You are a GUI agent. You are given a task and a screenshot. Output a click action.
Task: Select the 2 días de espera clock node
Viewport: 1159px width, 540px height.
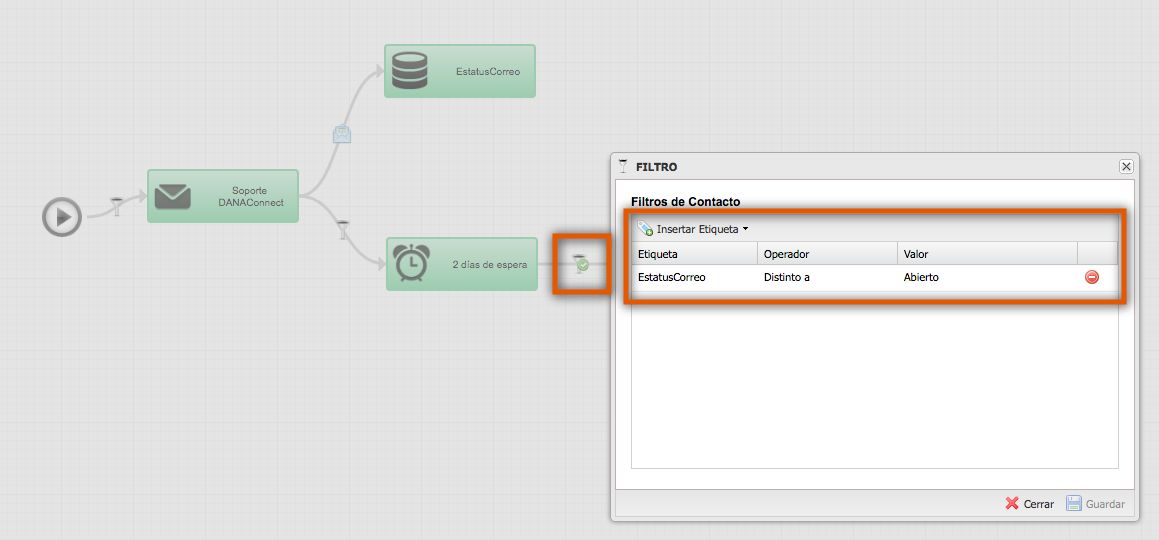[x=462, y=264]
